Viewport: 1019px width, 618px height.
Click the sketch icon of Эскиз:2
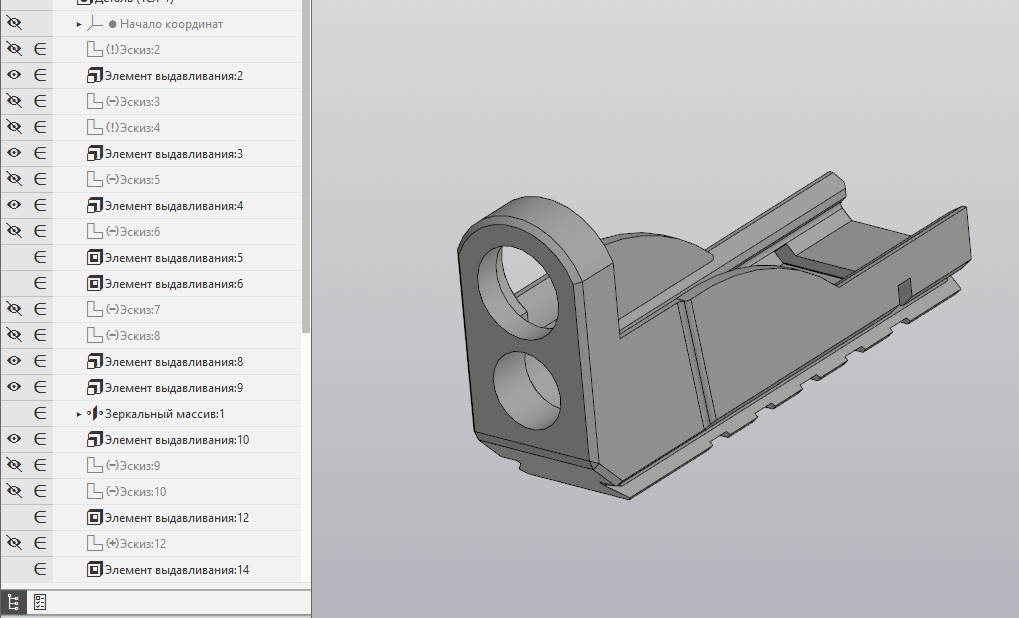tap(95, 49)
